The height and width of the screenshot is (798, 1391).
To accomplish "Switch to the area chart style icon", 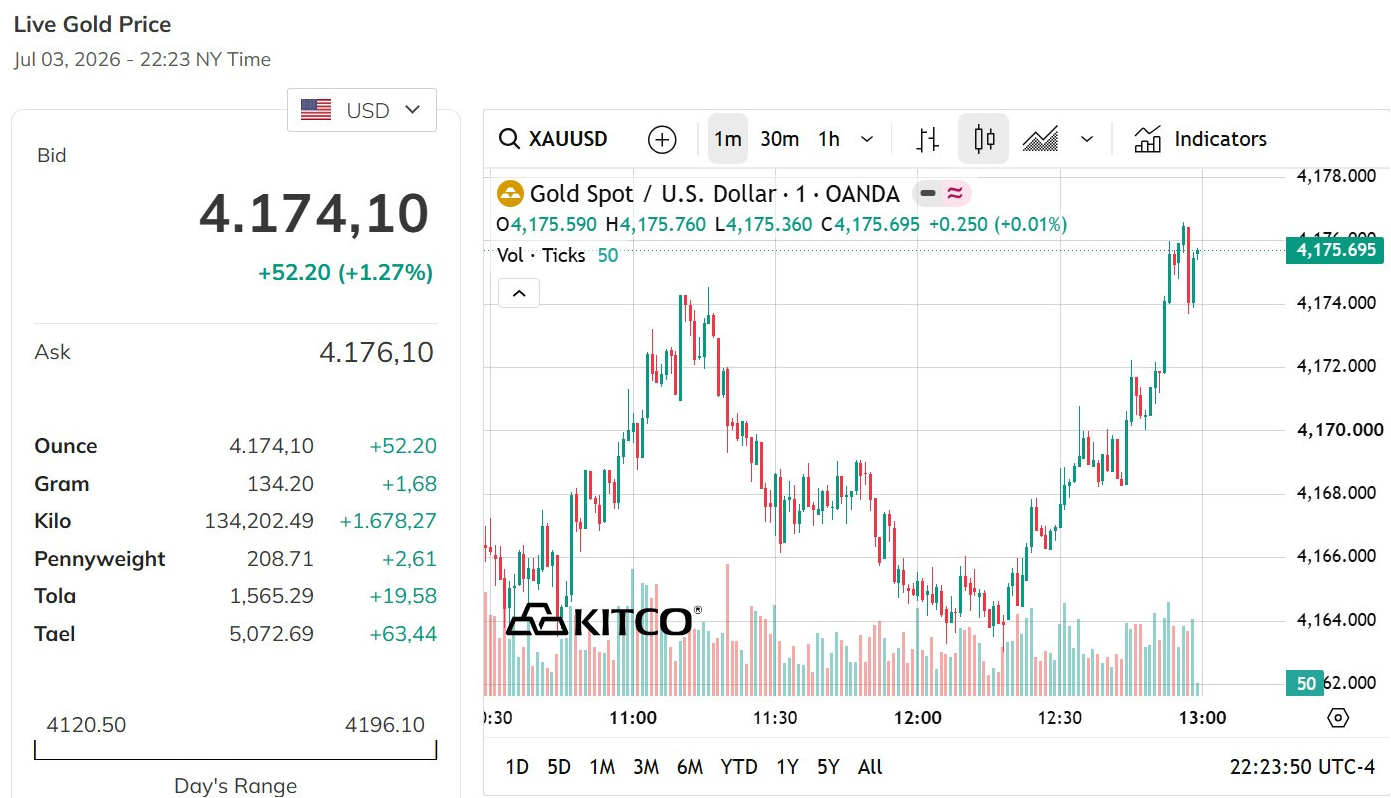I will pyautogui.click(x=1041, y=139).
